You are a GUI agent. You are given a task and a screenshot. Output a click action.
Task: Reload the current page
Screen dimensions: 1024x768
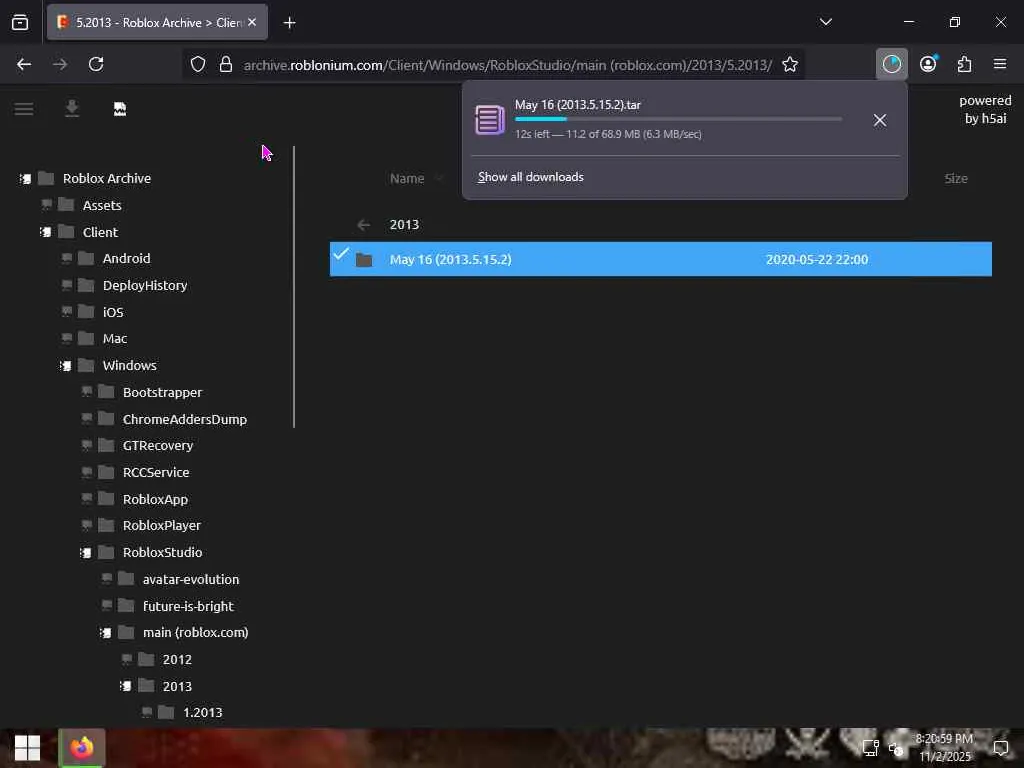pos(96,64)
